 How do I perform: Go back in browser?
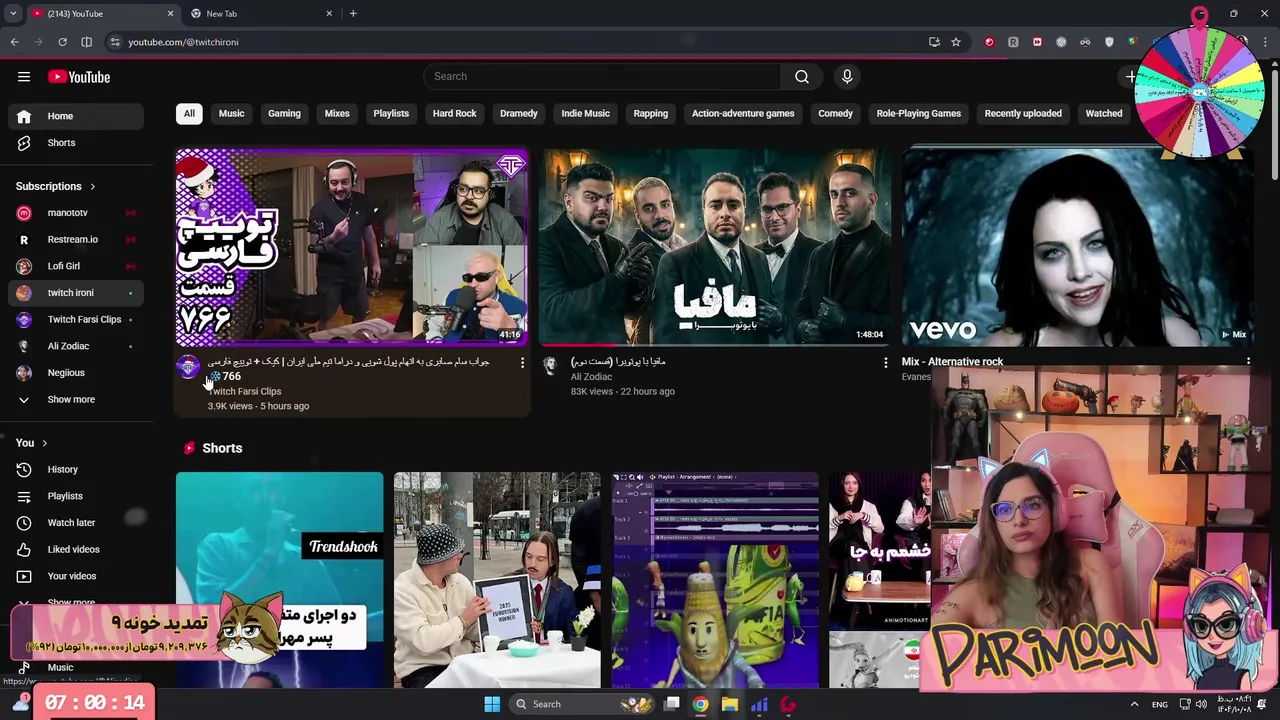pyautogui.click(x=14, y=42)
